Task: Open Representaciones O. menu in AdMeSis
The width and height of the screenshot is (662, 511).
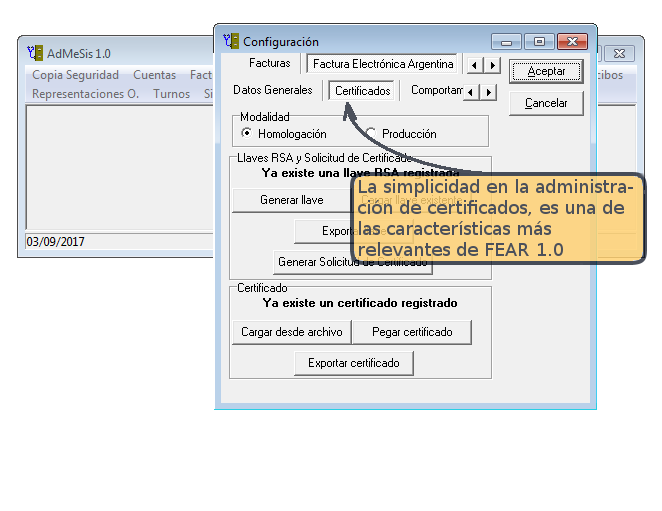Action: (x=85, y=94)
